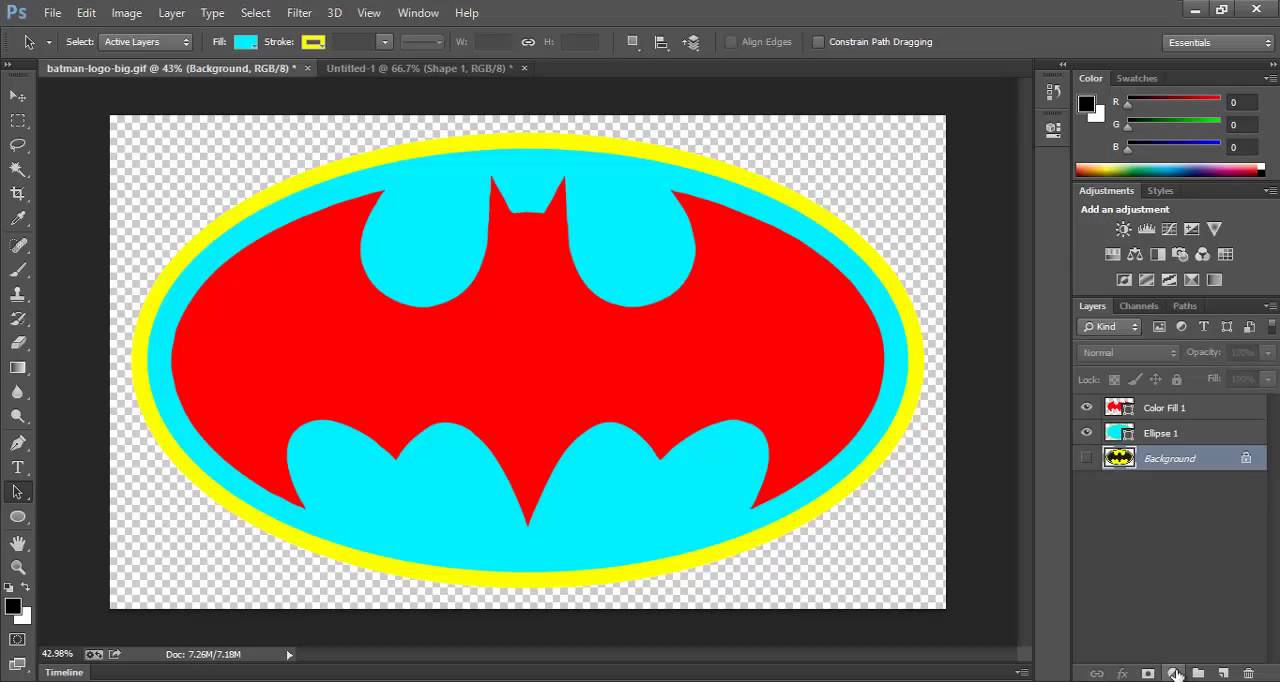The height and width of the screenshot is (682, 1280).
Task: Hide the Color Fill 1 layer
Action: click(1087, 407)
